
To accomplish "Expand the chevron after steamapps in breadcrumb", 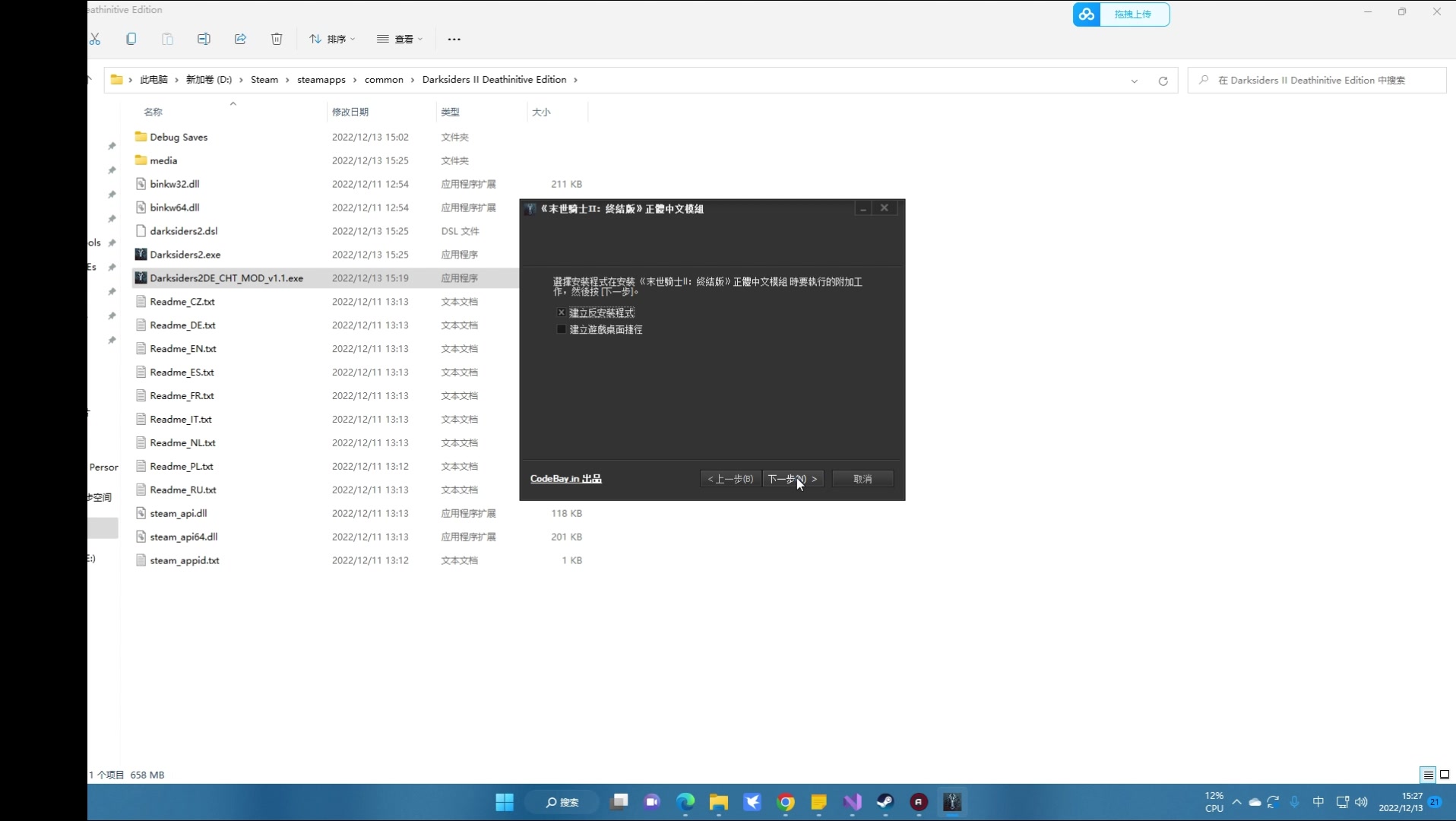I will click(354, 80).
